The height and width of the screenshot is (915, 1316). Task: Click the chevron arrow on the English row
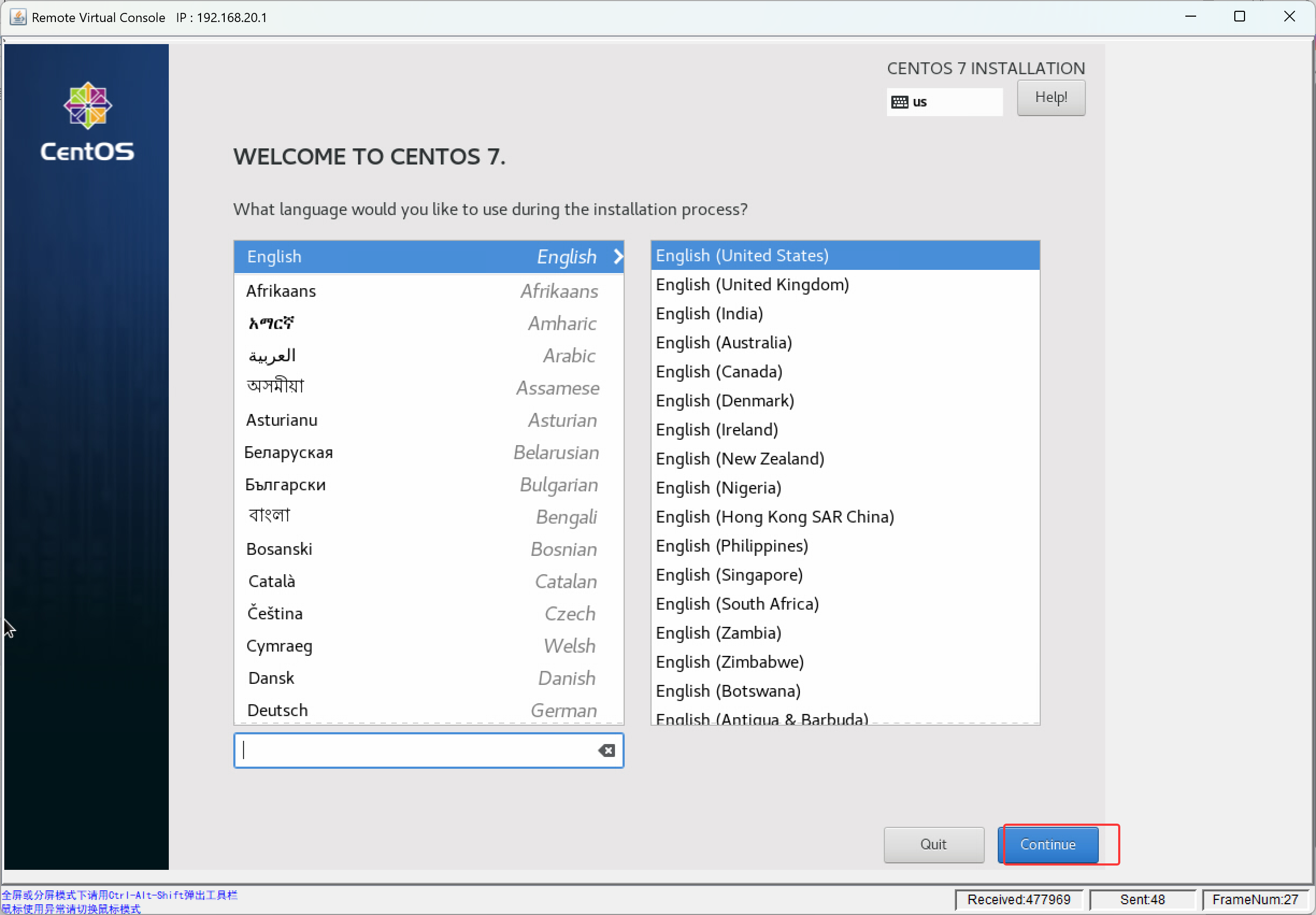coord(618,256)
